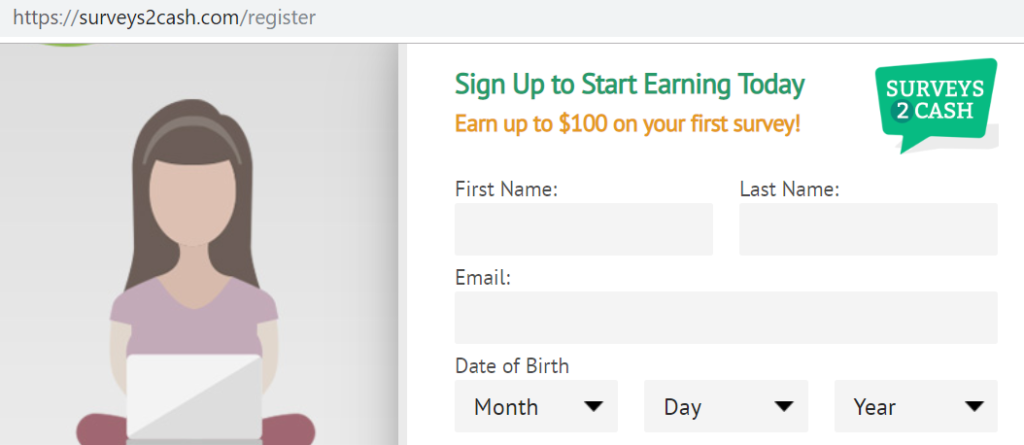
Task: Click the Day dropdown's black arrow
Action: 783,406
